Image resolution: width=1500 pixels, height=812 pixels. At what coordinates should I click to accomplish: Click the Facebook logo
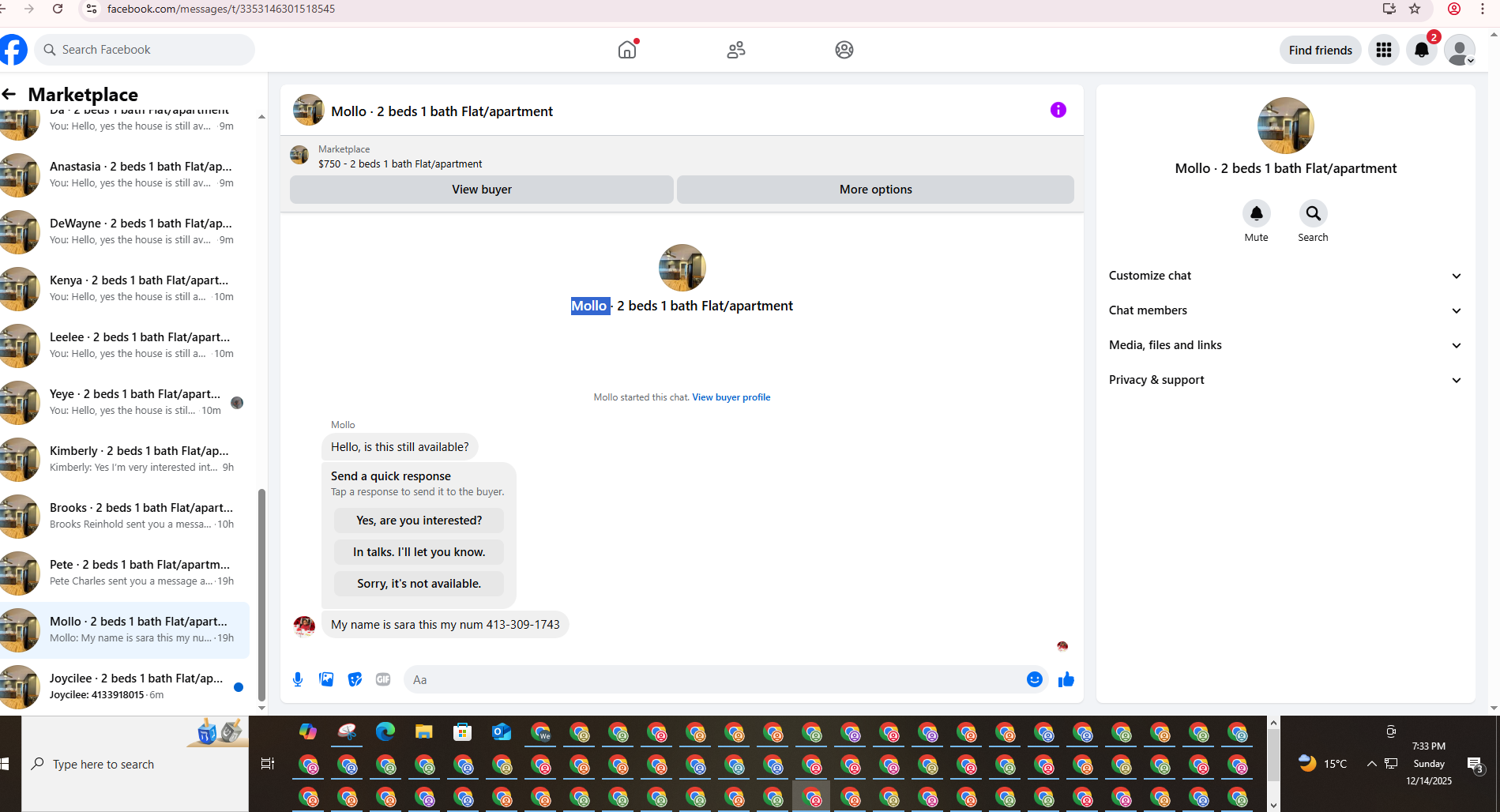pos(13,50)
